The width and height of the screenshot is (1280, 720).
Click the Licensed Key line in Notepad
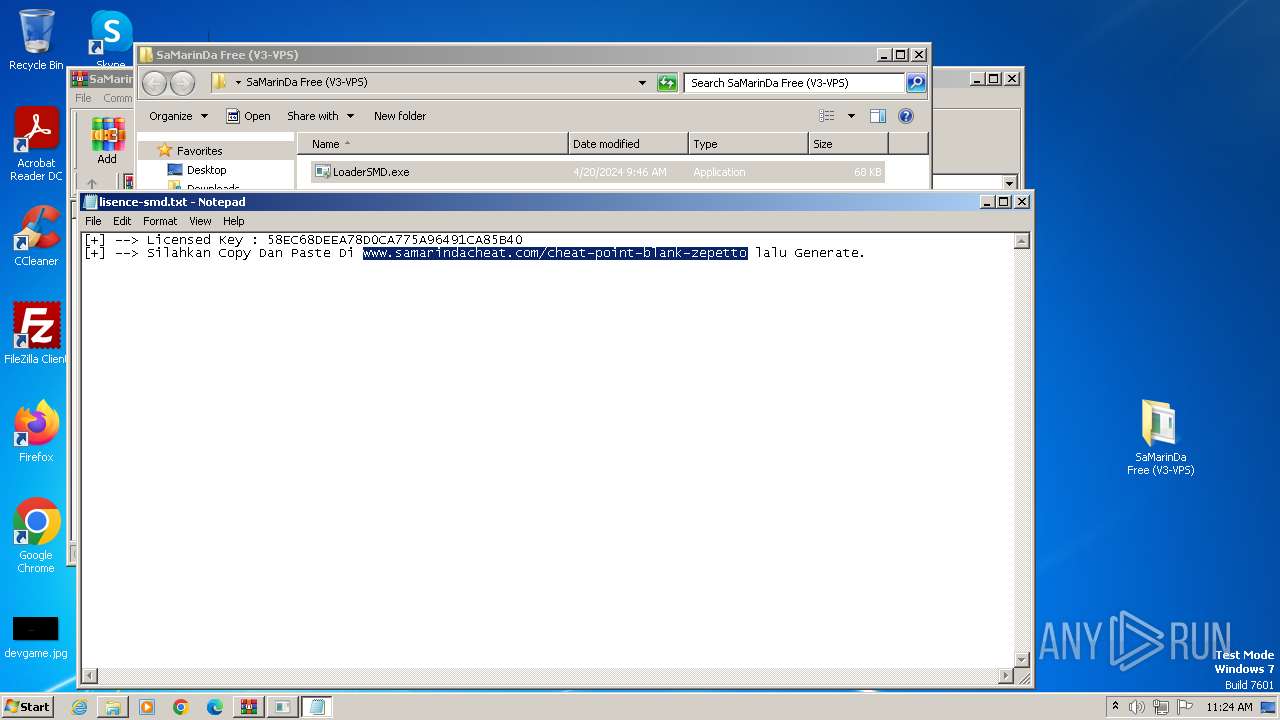coord(304,240)
